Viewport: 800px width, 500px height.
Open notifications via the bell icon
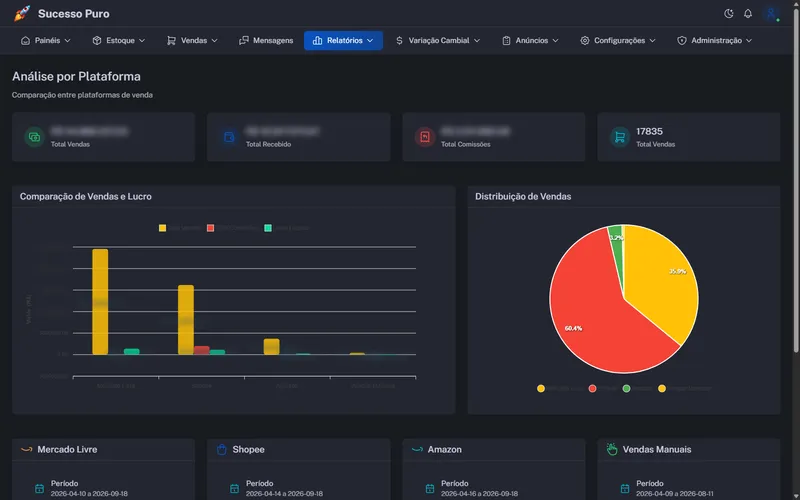[747, 14]
